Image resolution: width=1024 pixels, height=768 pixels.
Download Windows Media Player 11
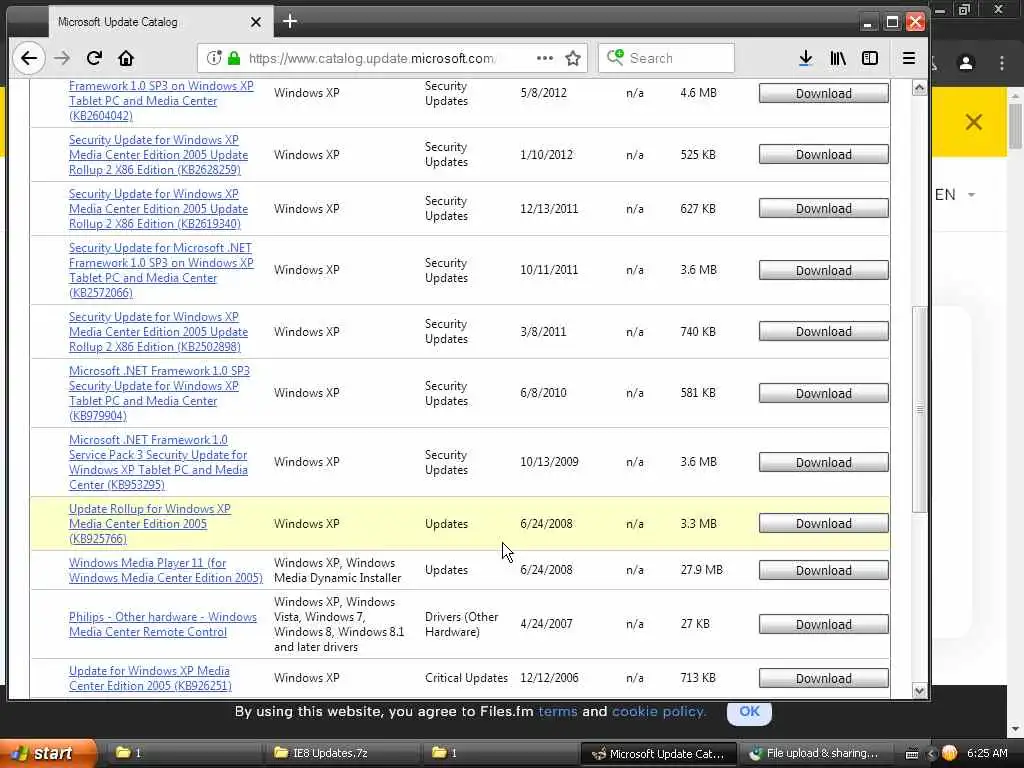tap(824, 570)
